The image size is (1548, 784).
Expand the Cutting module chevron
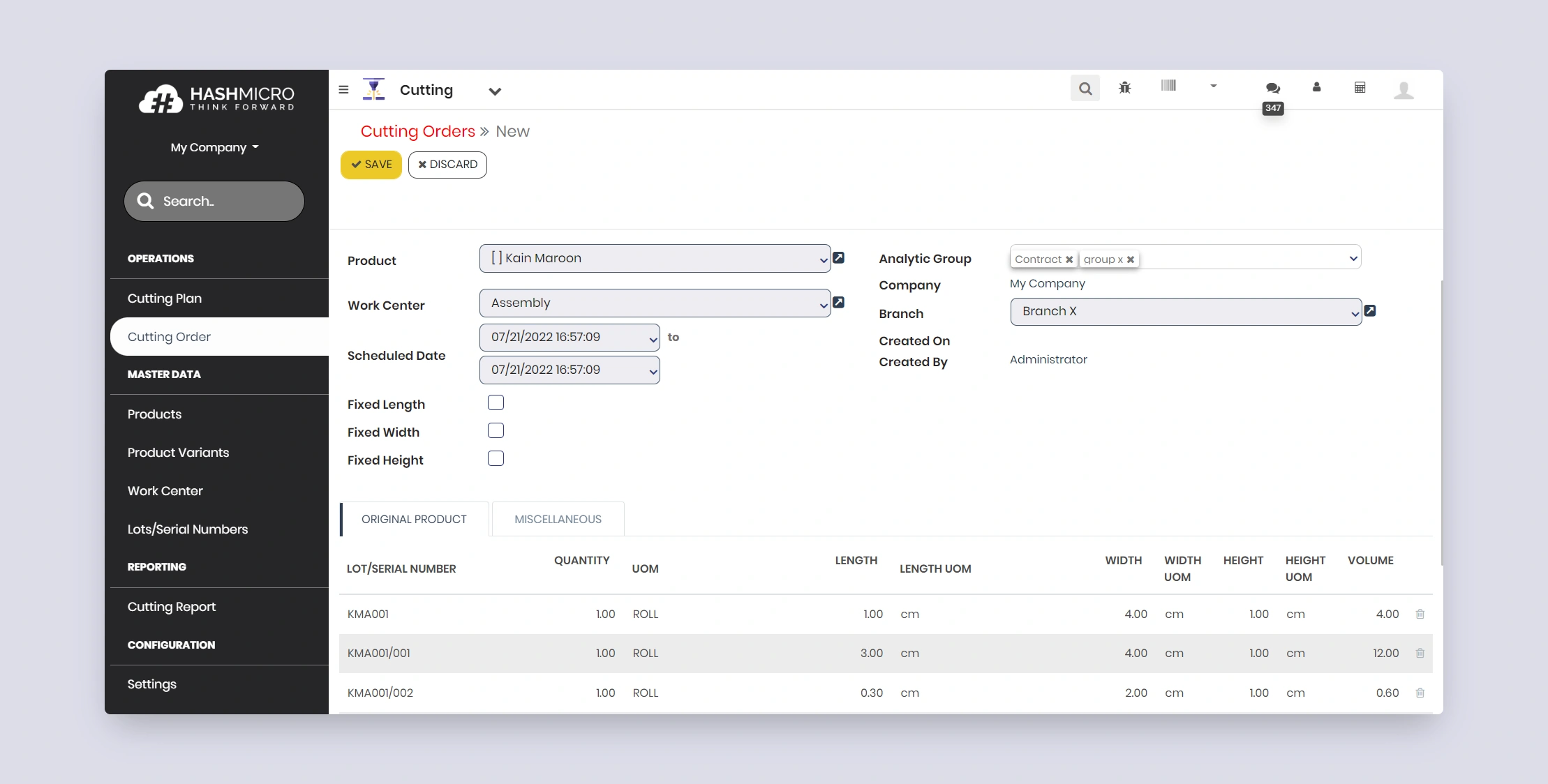(x=495, y=91)
